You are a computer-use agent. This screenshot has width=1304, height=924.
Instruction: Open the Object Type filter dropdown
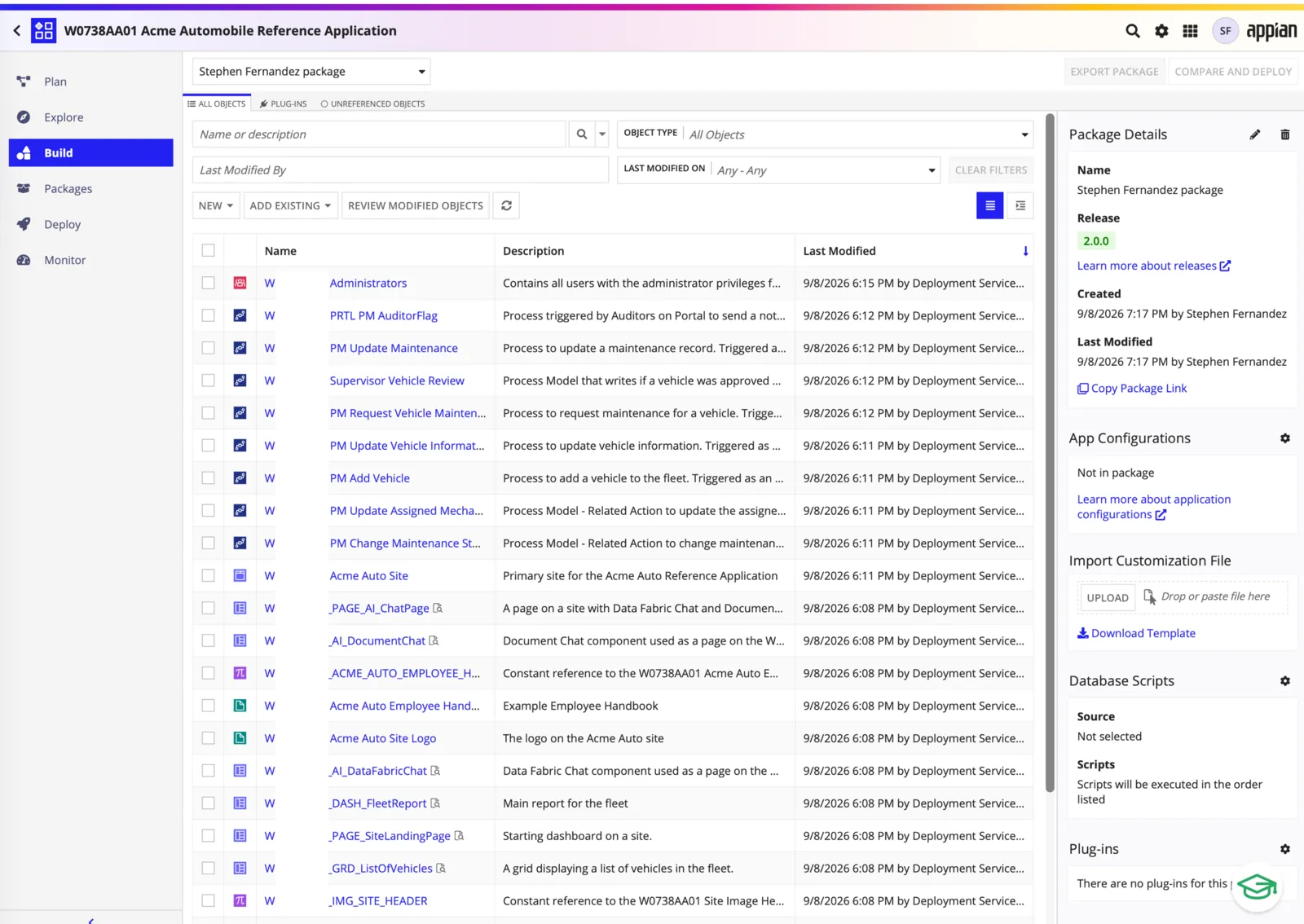click(826, 134)
